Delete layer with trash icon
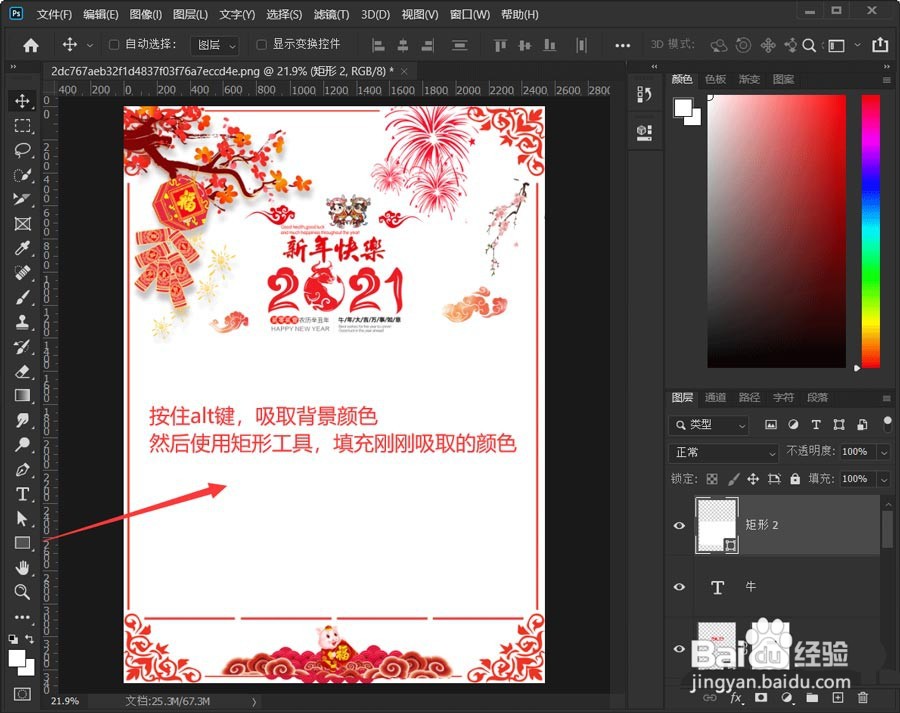This screenshot has height=713, width=900. coord(863,698)
